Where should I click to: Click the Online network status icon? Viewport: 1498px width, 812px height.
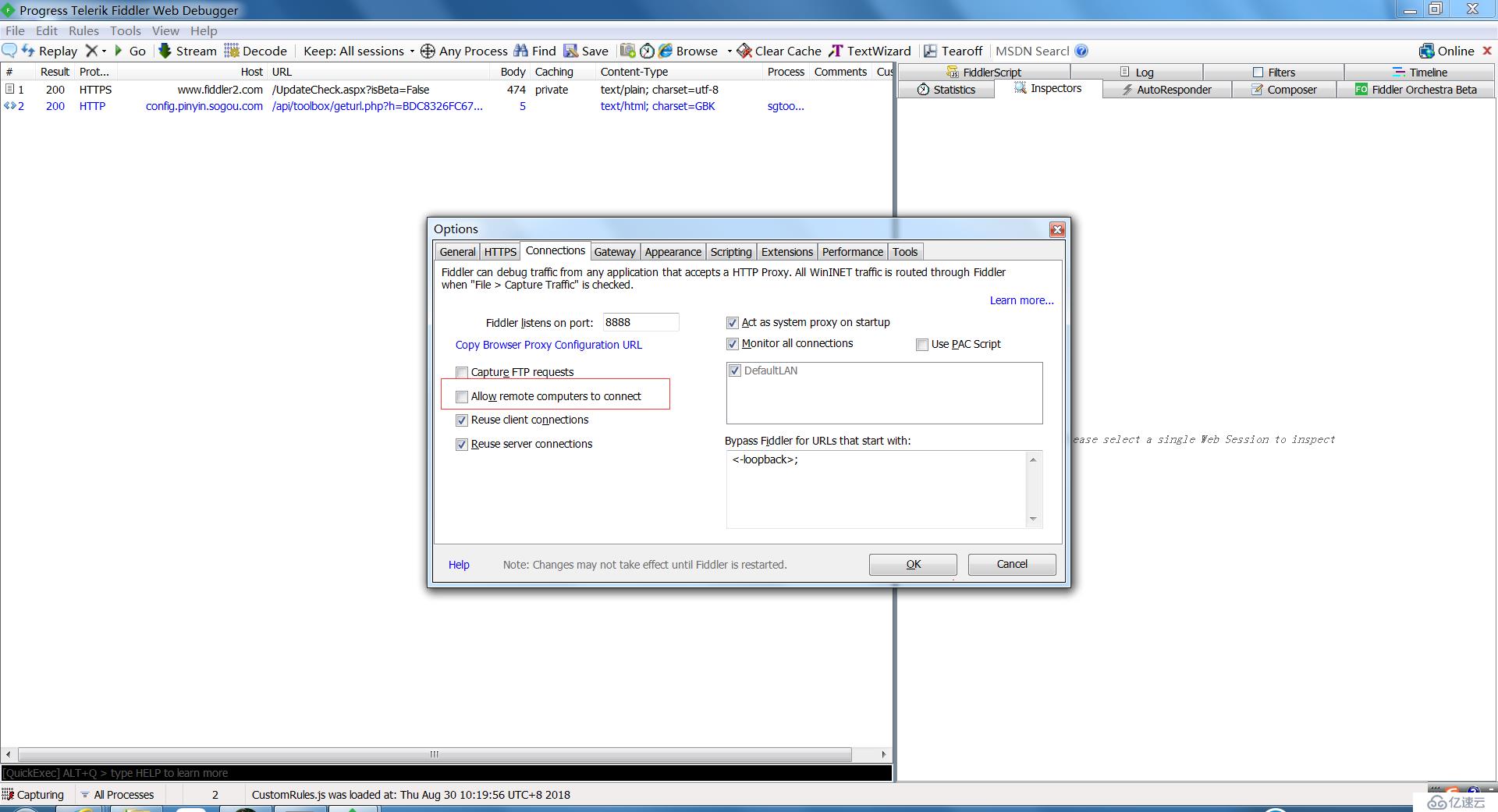coord(1447,51)
